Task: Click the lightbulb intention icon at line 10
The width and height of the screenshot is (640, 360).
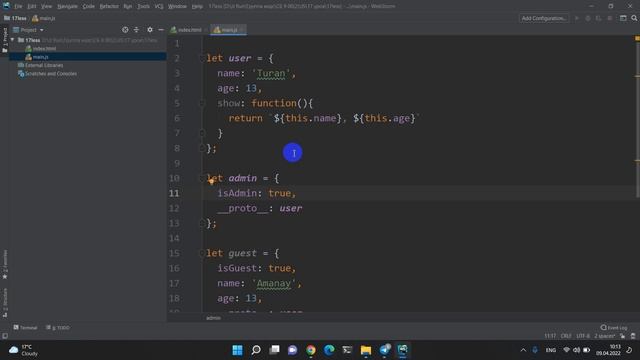Action: pos(211,181)
